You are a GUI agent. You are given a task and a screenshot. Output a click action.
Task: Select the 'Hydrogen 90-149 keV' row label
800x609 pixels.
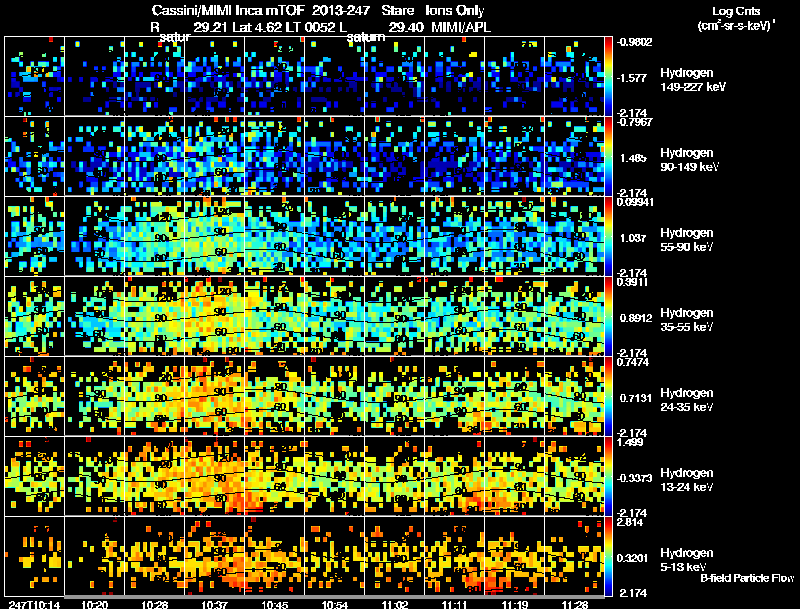[689, 160]
